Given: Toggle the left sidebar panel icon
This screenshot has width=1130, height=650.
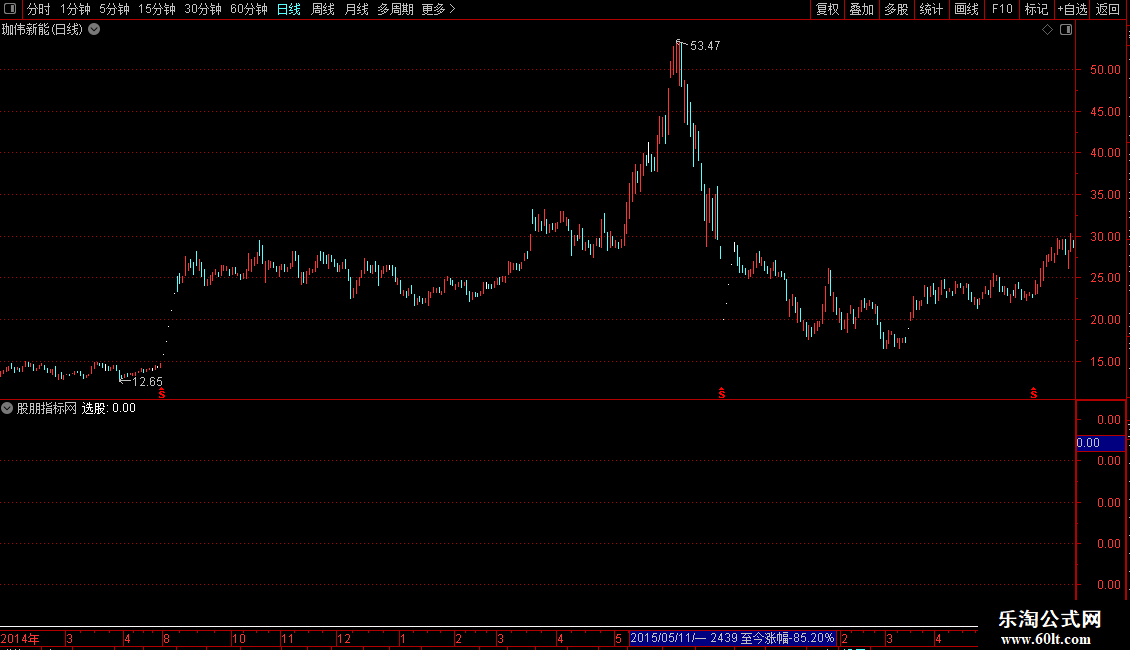Looking at the screenshot, I should (x=10, y=9).
